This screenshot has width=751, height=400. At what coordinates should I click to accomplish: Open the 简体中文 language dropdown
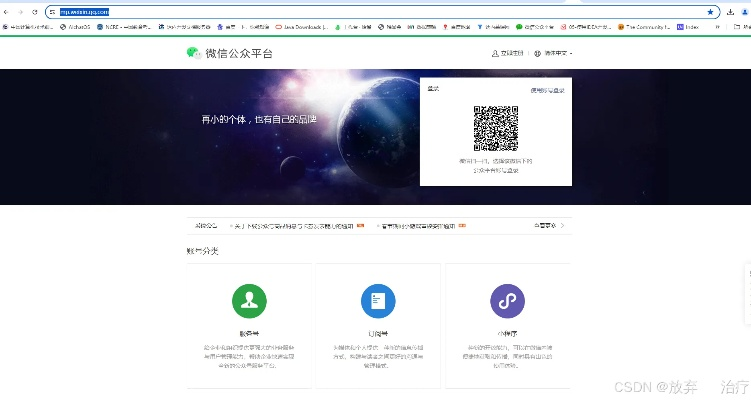coord(553,53)
